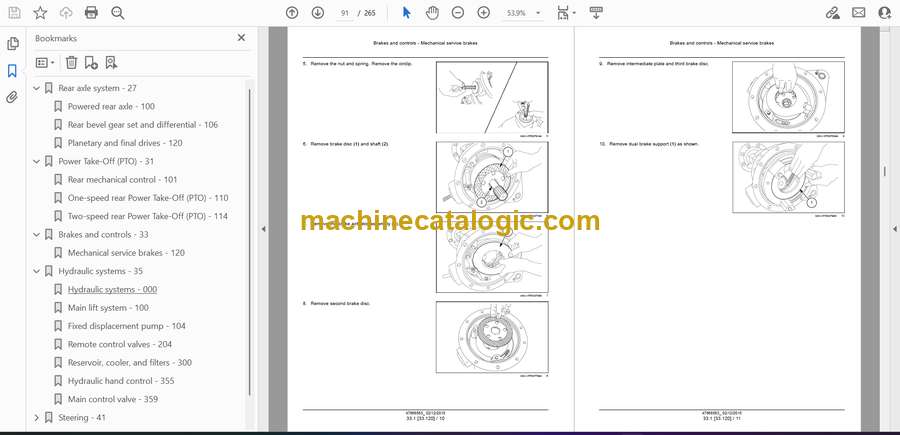Send file by email envelope icon
This screenshot has width=900, height=435.
859,13
